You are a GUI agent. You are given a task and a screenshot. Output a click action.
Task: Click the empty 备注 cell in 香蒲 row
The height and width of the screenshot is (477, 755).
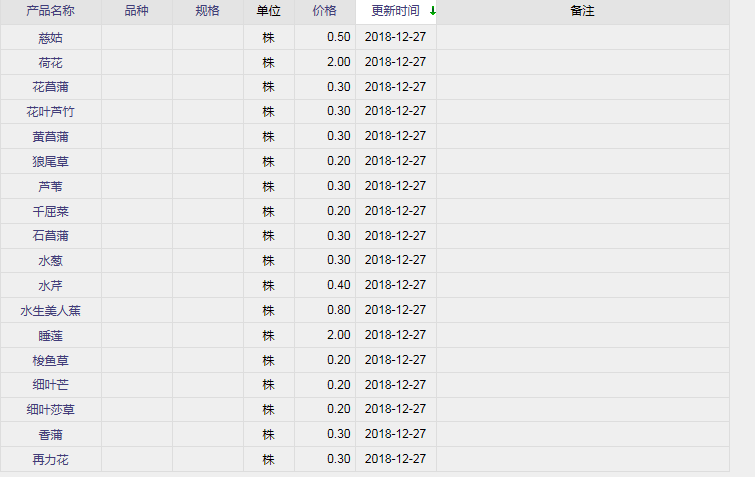coord(582,434)
